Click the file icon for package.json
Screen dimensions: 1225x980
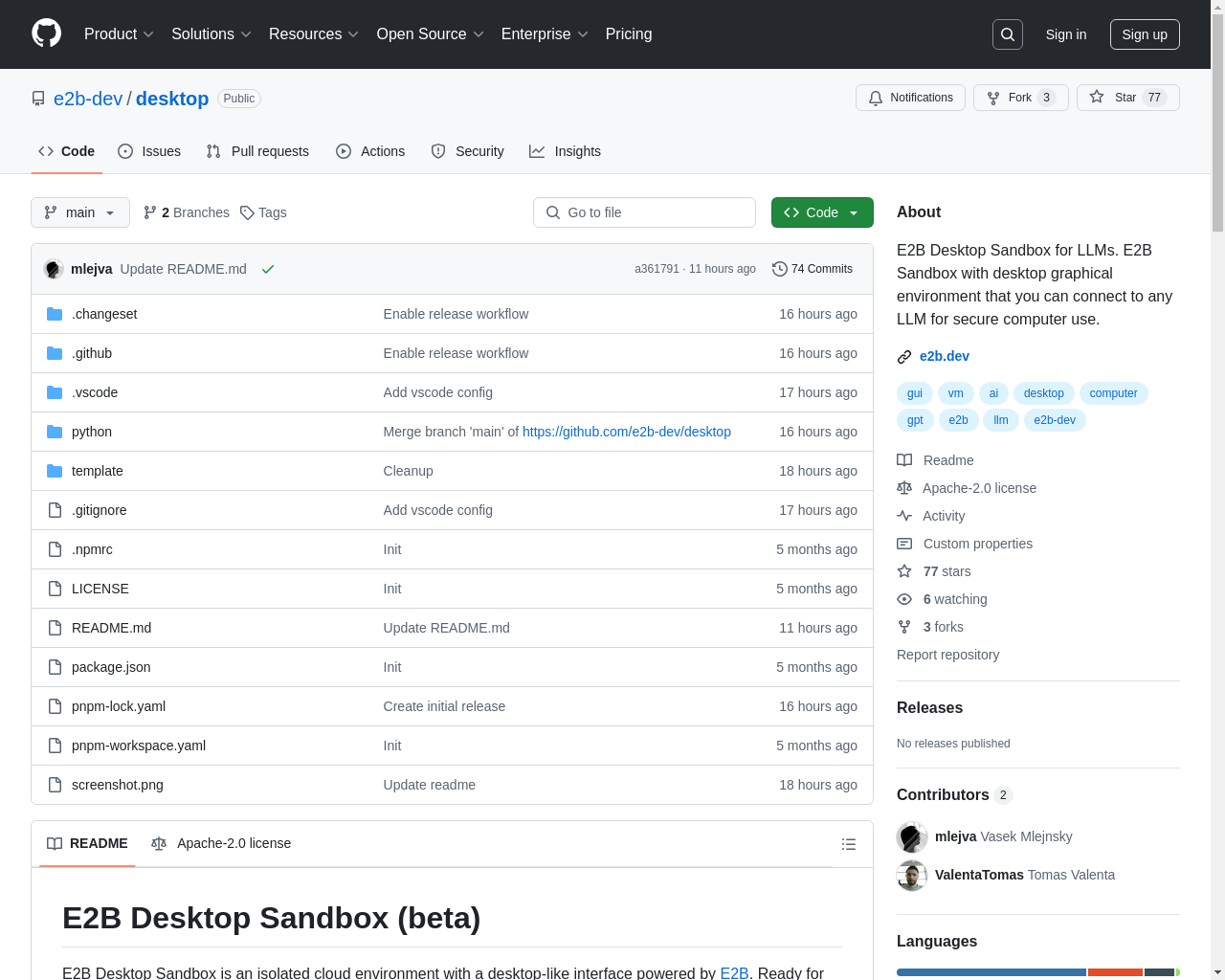pos(55,667)
